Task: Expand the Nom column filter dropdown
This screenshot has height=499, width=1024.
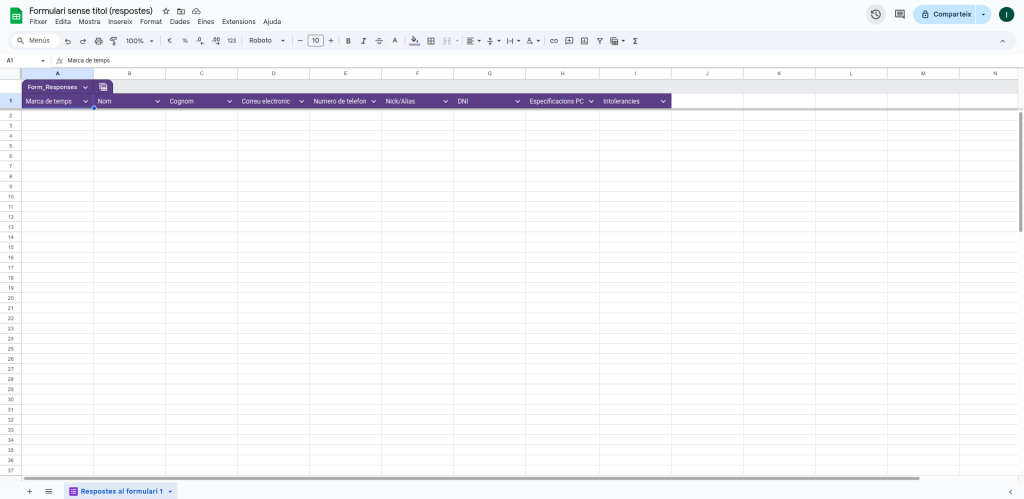Action: (x=157, y=101)
